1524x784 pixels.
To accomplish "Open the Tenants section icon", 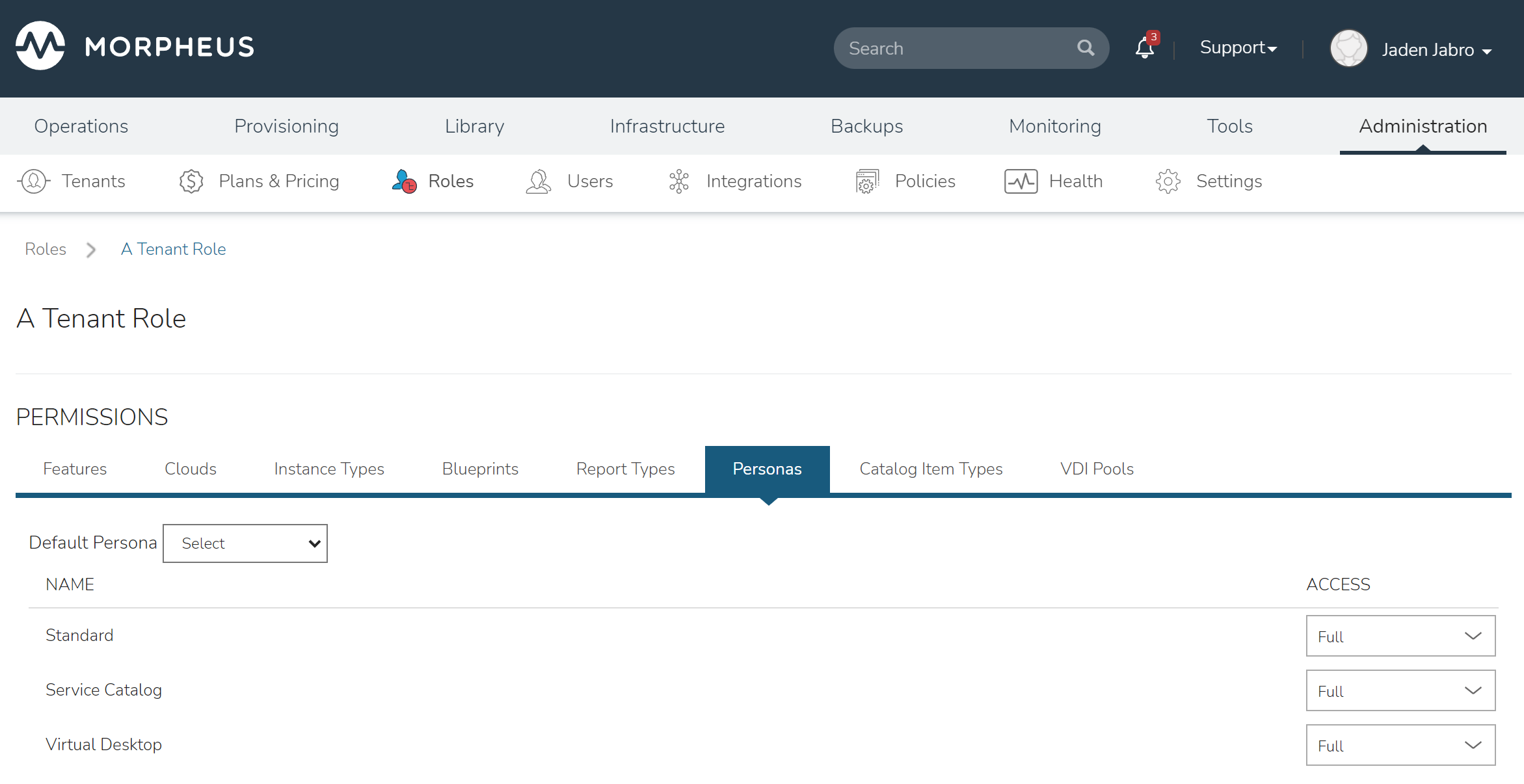I will [34, 181].
